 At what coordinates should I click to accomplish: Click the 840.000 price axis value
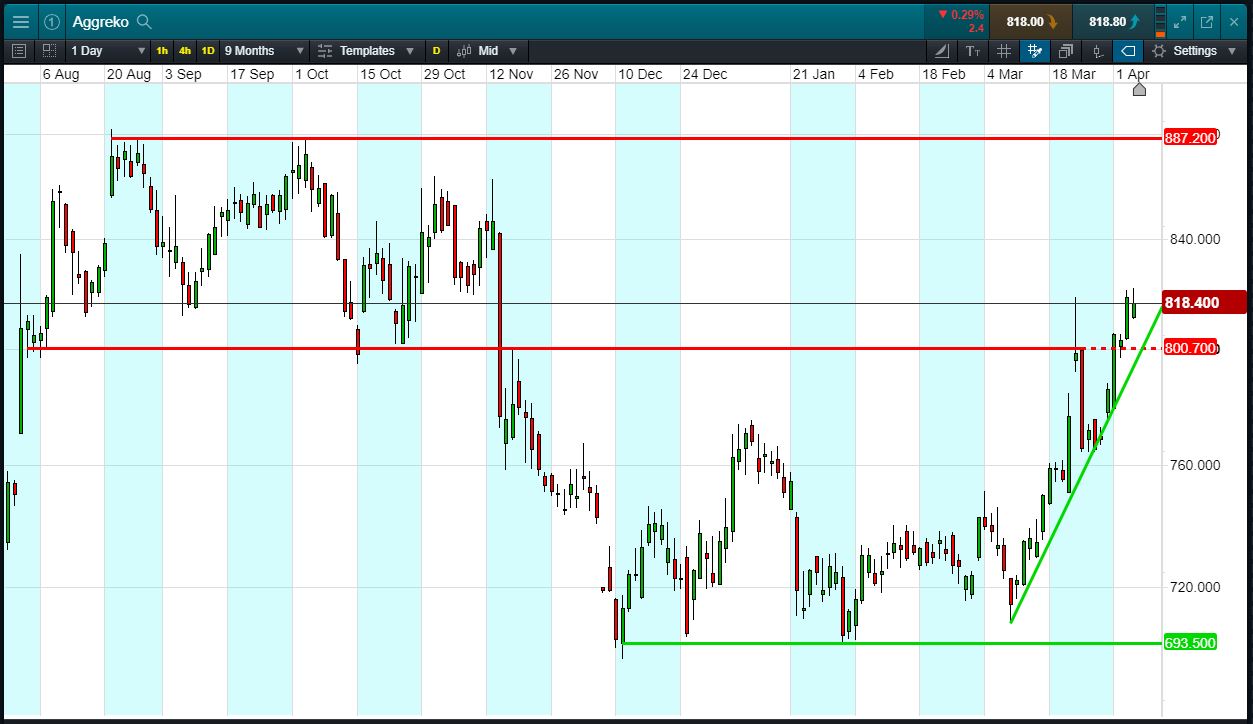(x=1195, y=239)
